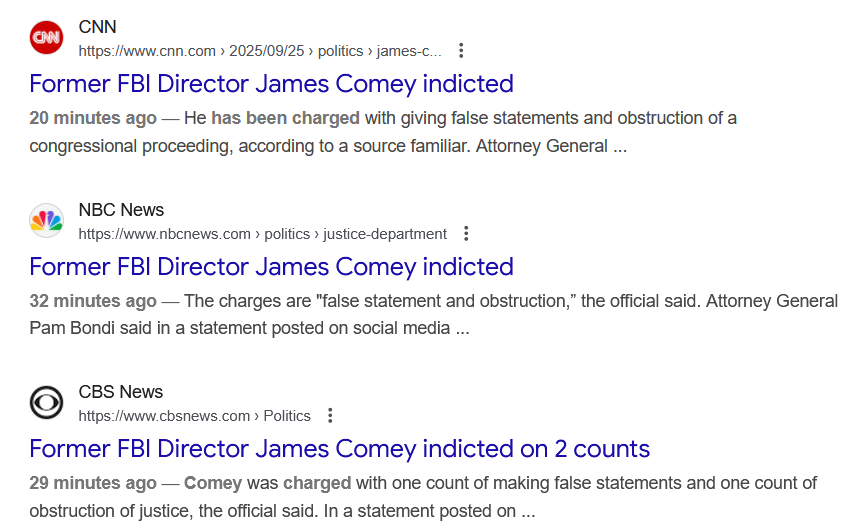The width and height of the screenshot is (847, 532).
Task: Click the red CNN logo icon
Action: pyautogui.click(x=46, y=38)
